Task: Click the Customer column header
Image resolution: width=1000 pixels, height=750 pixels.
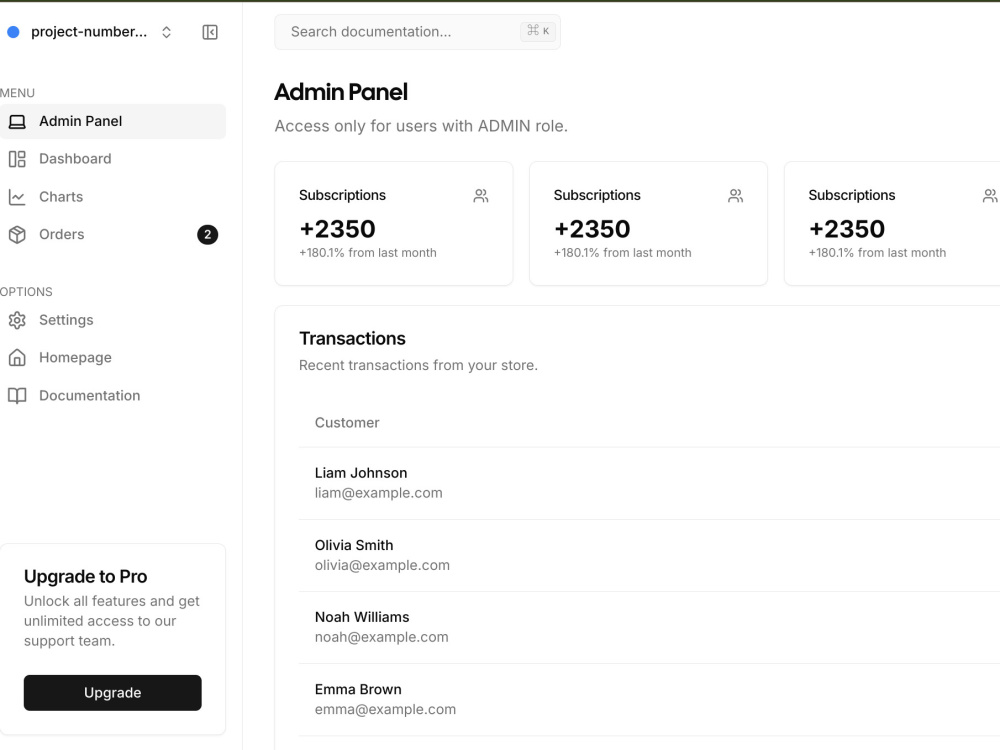Action: coord(347,422)
